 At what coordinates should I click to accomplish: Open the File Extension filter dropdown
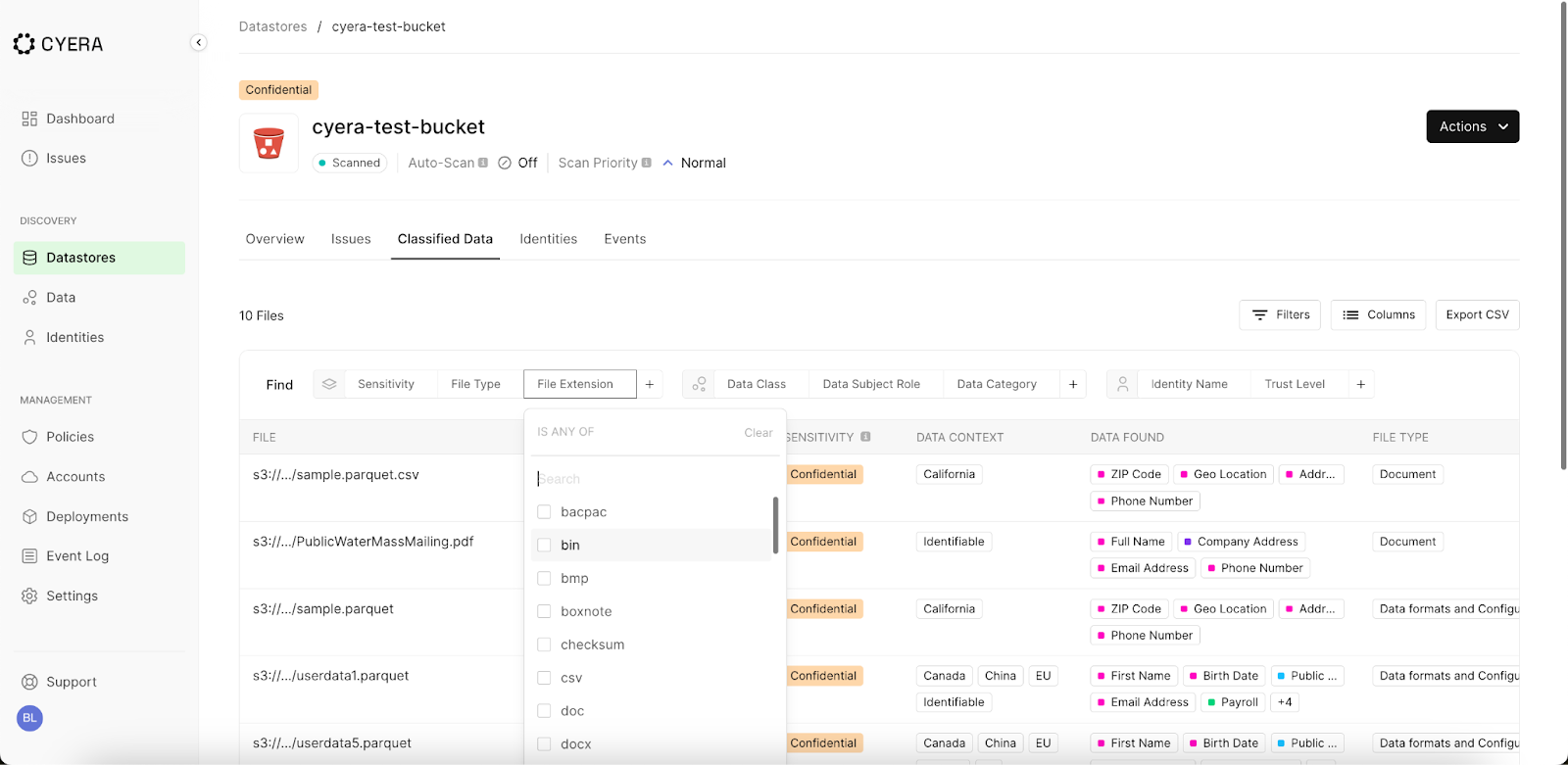[x=580, y=384]
